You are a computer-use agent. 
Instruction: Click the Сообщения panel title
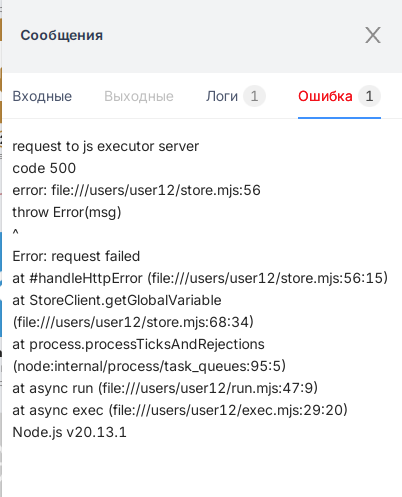62,35
